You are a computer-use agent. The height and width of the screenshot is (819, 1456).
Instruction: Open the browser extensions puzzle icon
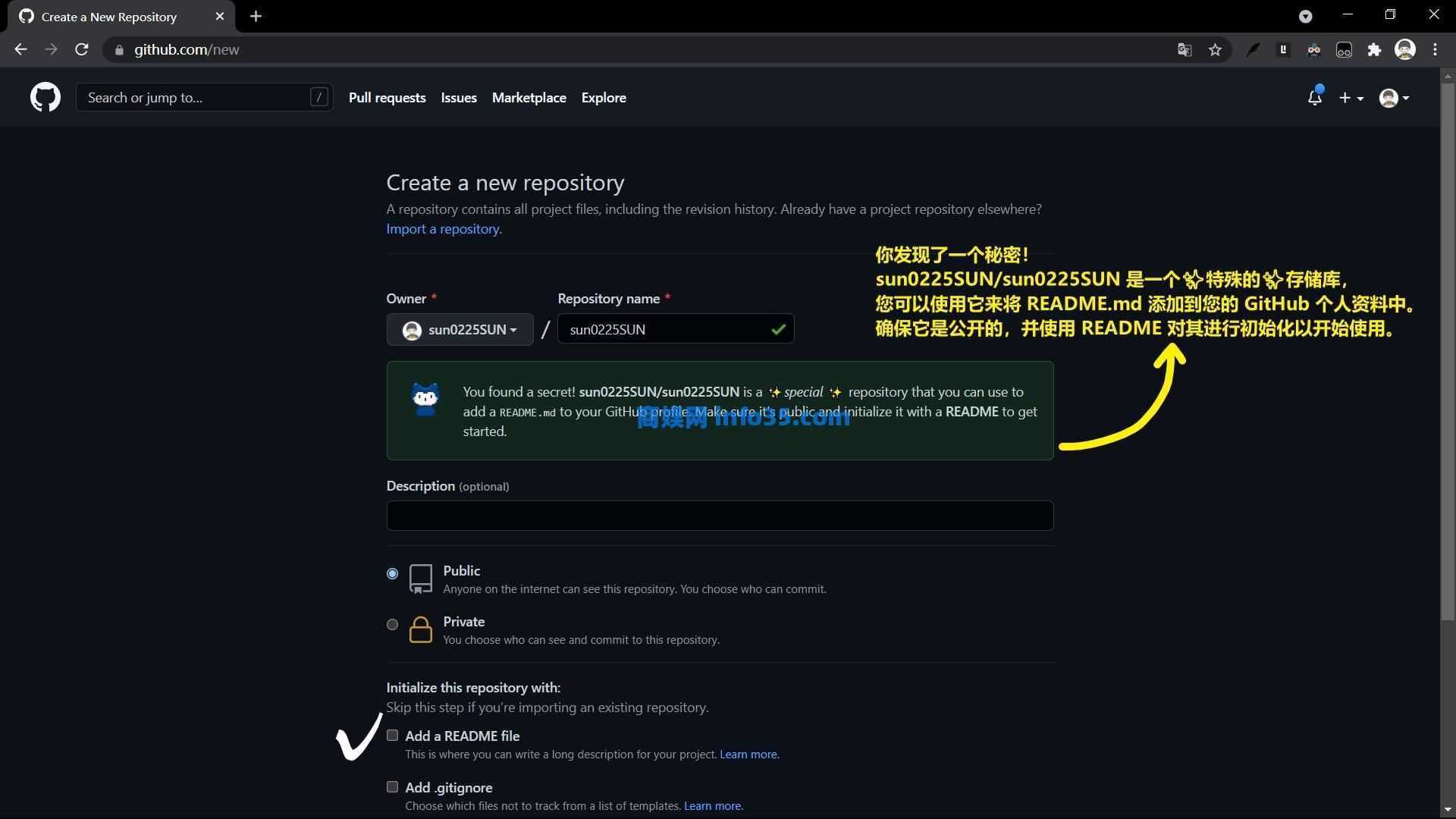click(x=1374, y=50)
